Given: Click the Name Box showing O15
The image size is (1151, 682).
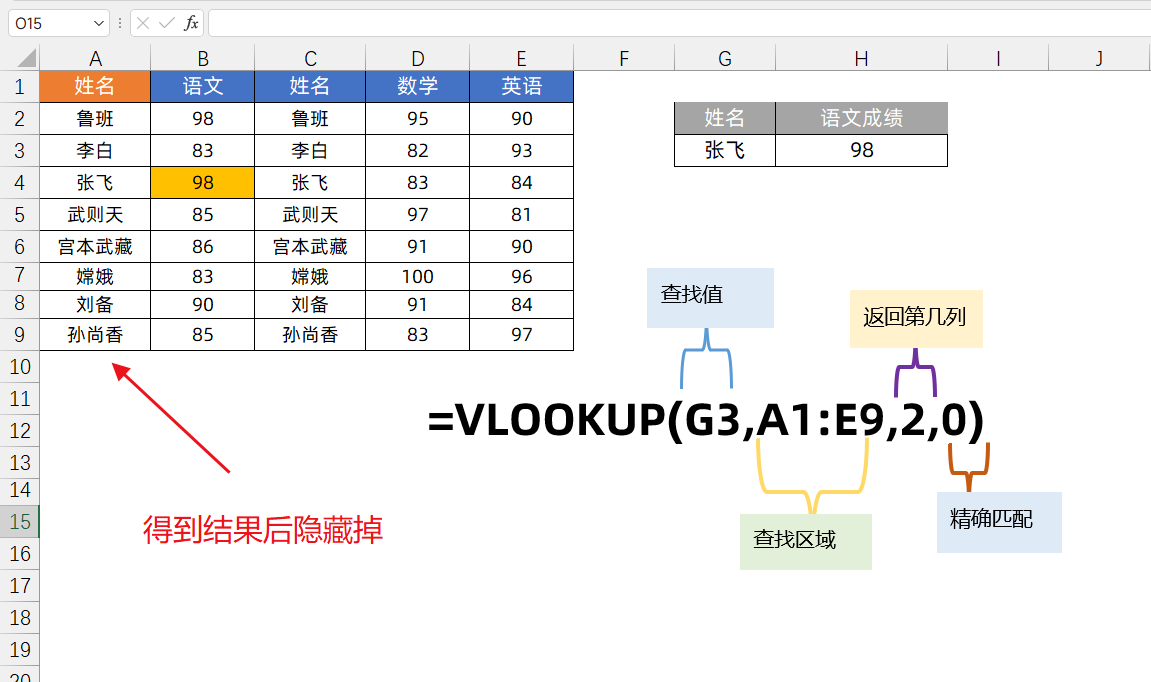Looking at the screenshot, I should point(48,23).
